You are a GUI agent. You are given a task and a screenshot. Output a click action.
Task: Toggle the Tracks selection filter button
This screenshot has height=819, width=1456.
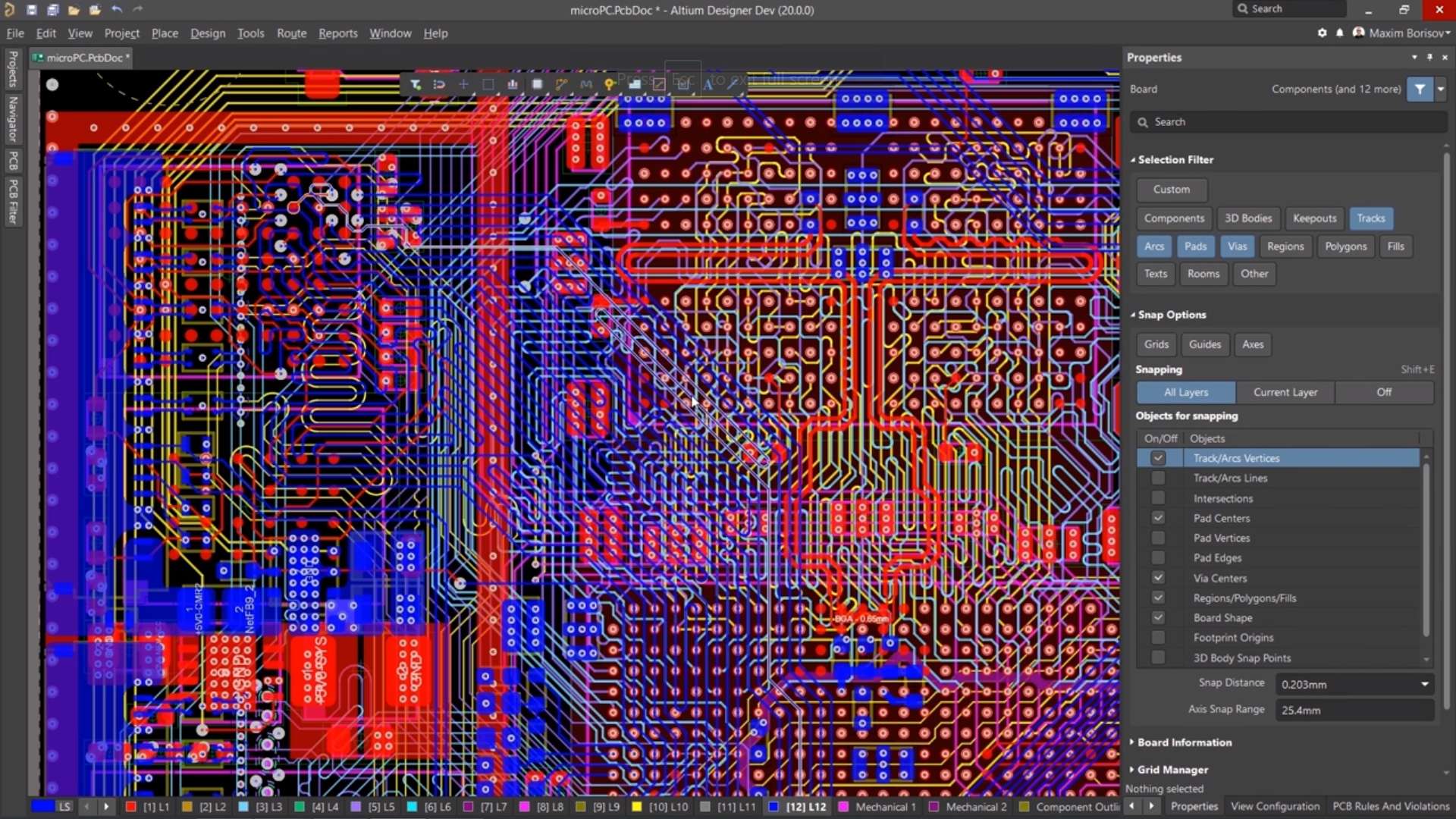pos(1370,218)
